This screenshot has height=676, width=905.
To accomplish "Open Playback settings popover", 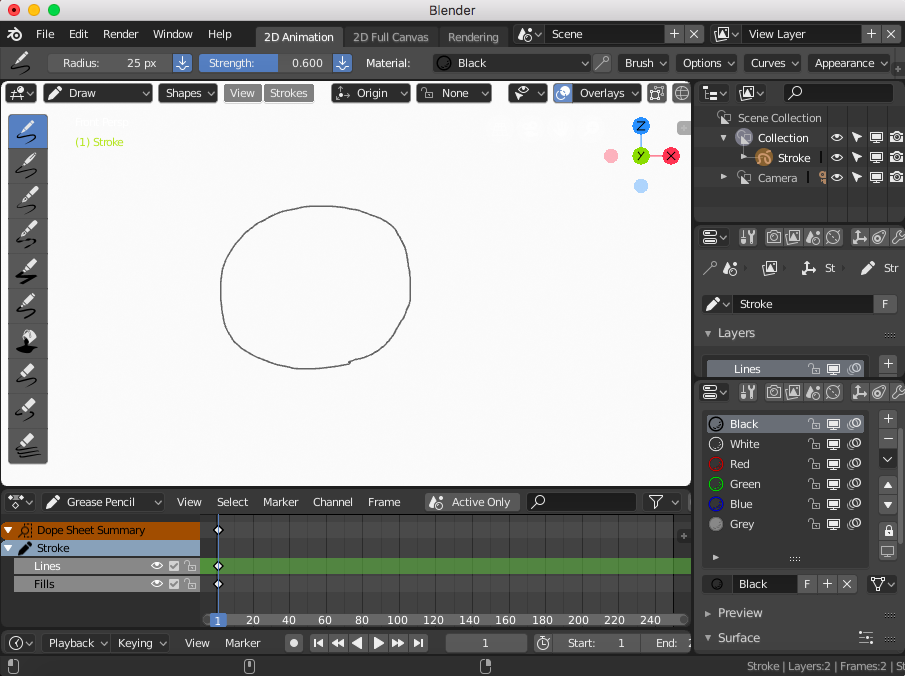I will pos(76,643).
